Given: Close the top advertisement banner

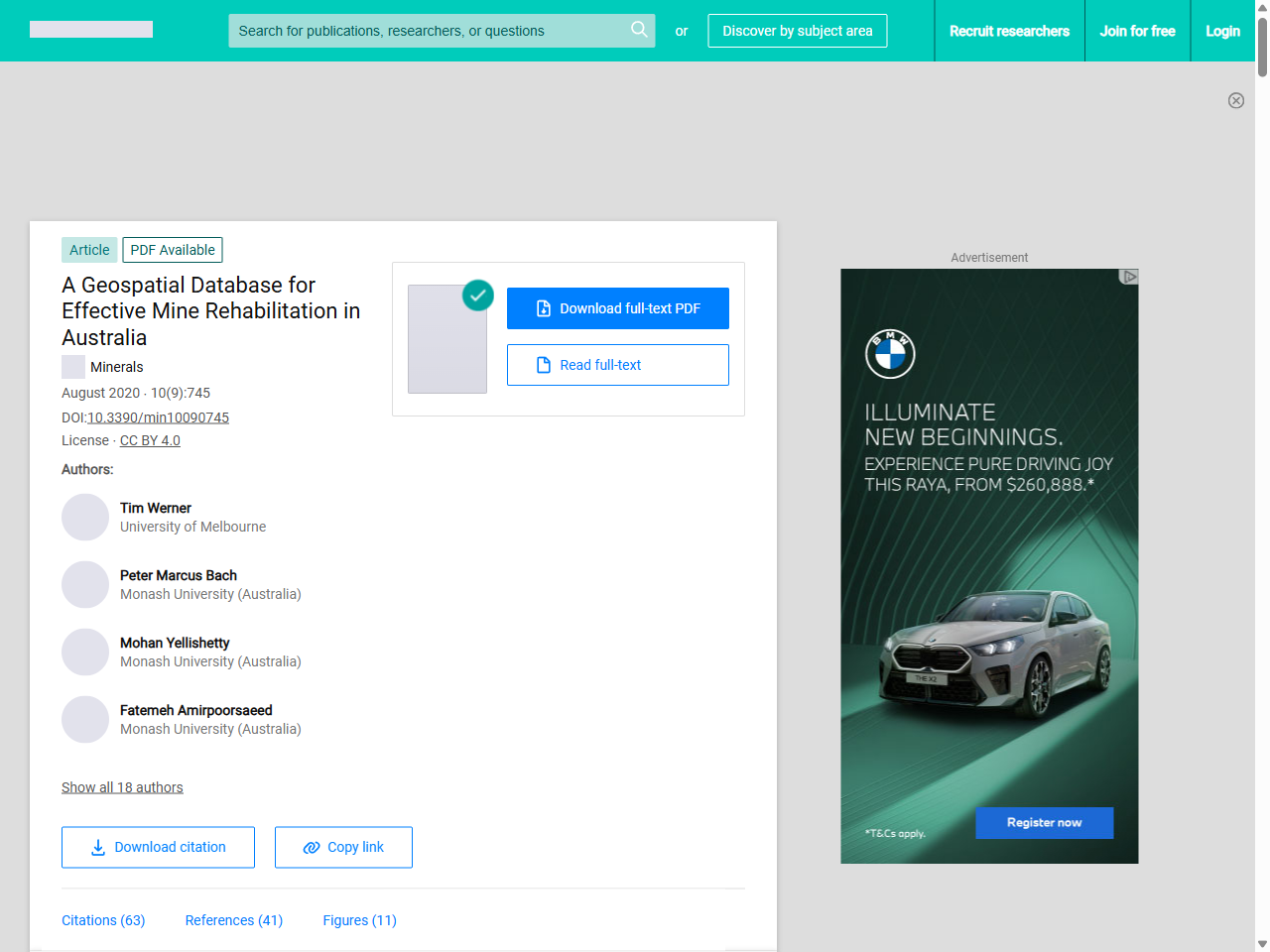Looking at the screenshot, I should [1236, 100].
